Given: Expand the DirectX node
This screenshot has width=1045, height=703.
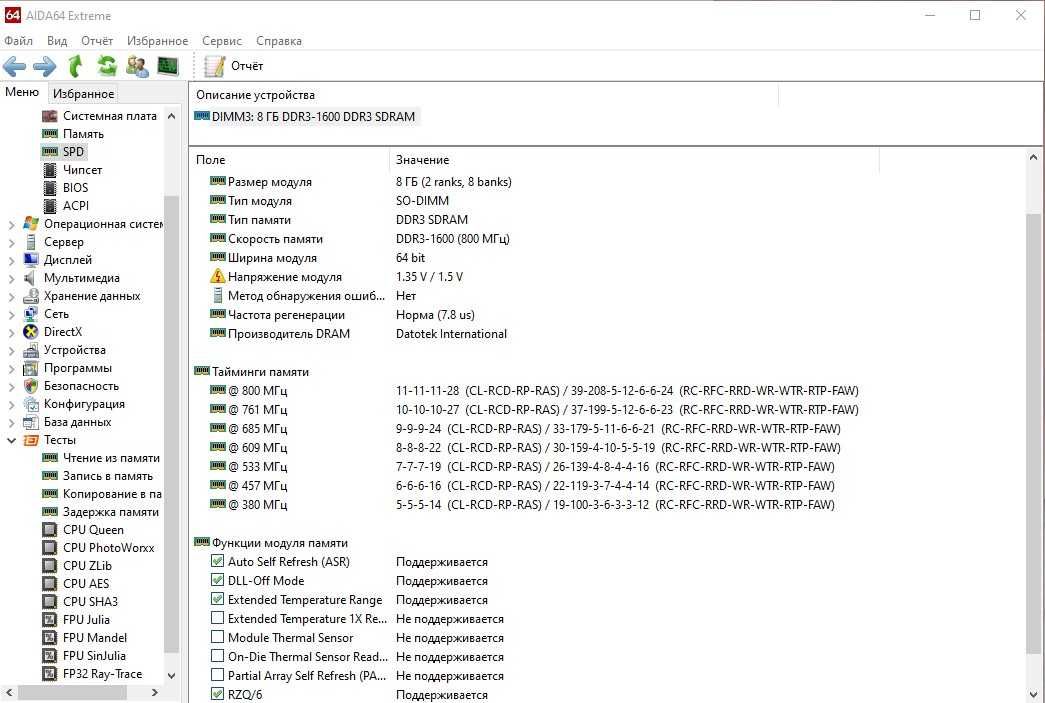Looking at the screenshot, I should pyautogui.click(x=11, y=333).
